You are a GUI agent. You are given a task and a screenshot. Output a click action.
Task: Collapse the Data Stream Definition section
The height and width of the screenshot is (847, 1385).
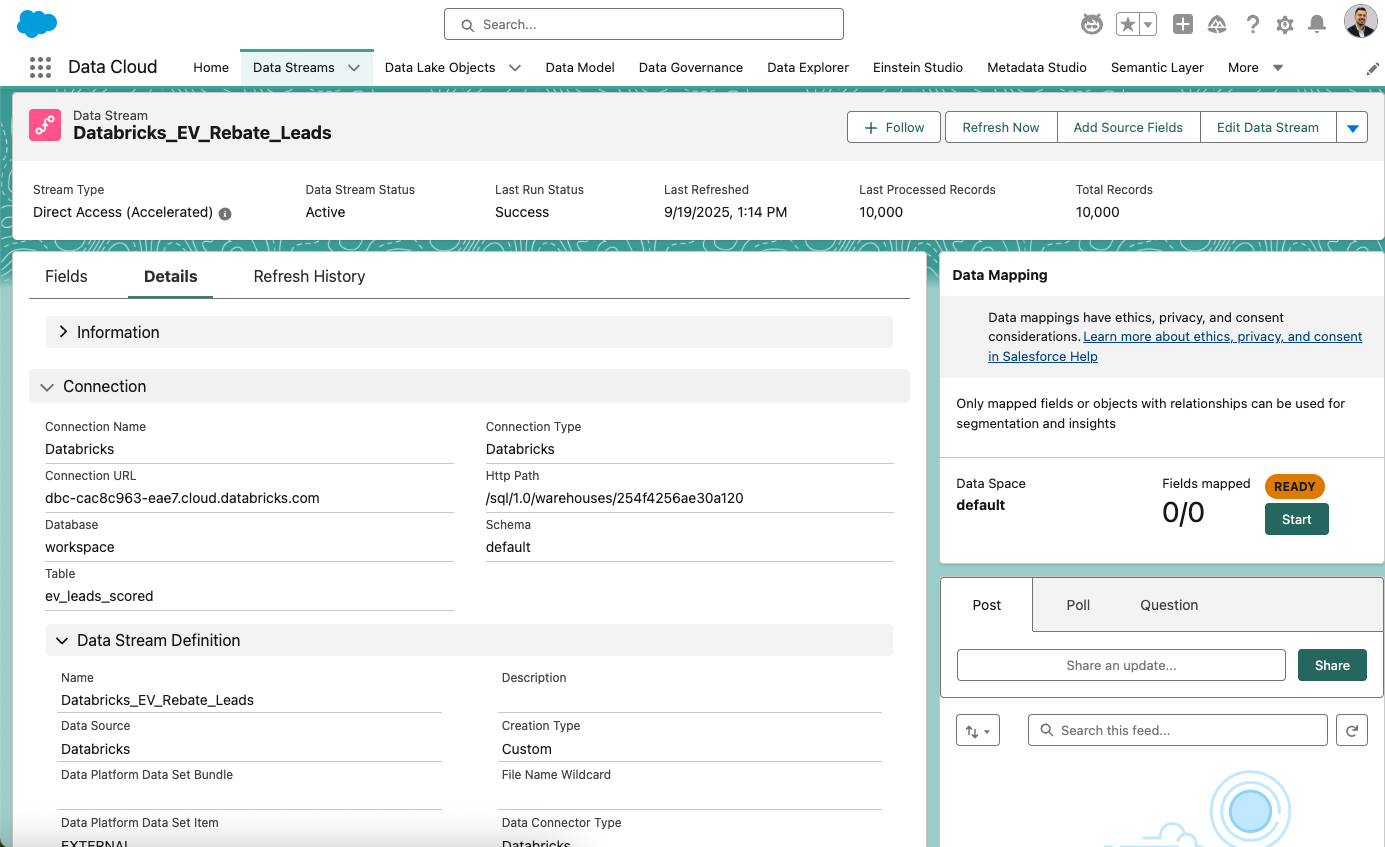click(469, 640)
